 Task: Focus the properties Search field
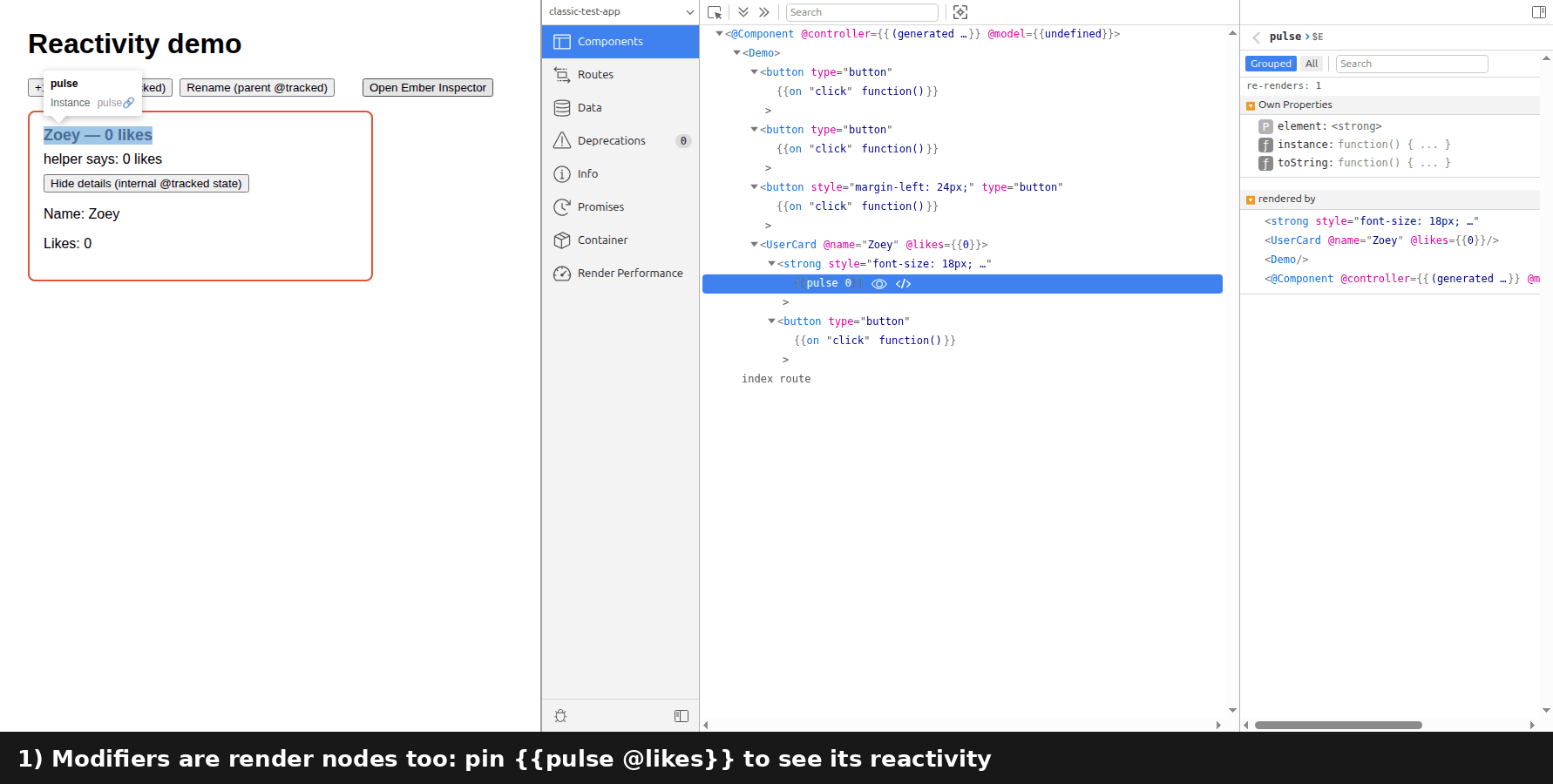pyautogui.click(x=1412, y=64)
